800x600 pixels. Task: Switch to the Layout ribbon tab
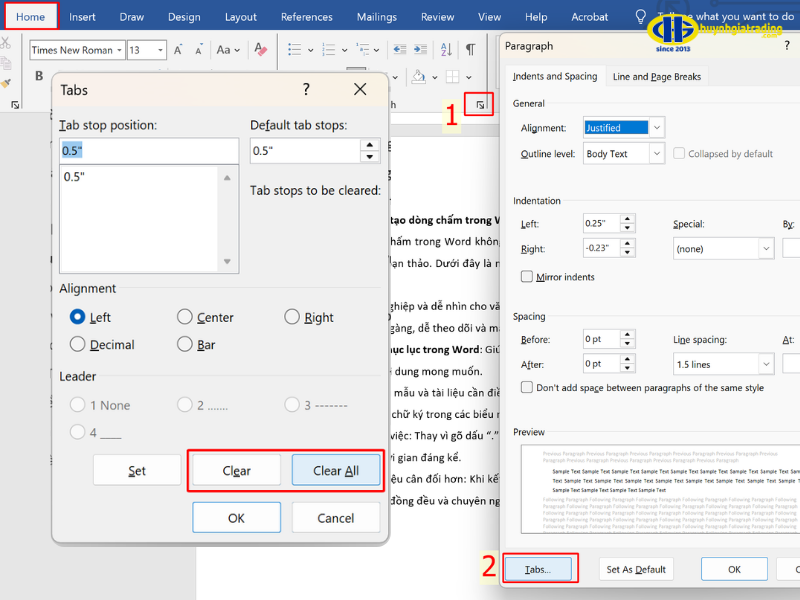tap(241, 17)
